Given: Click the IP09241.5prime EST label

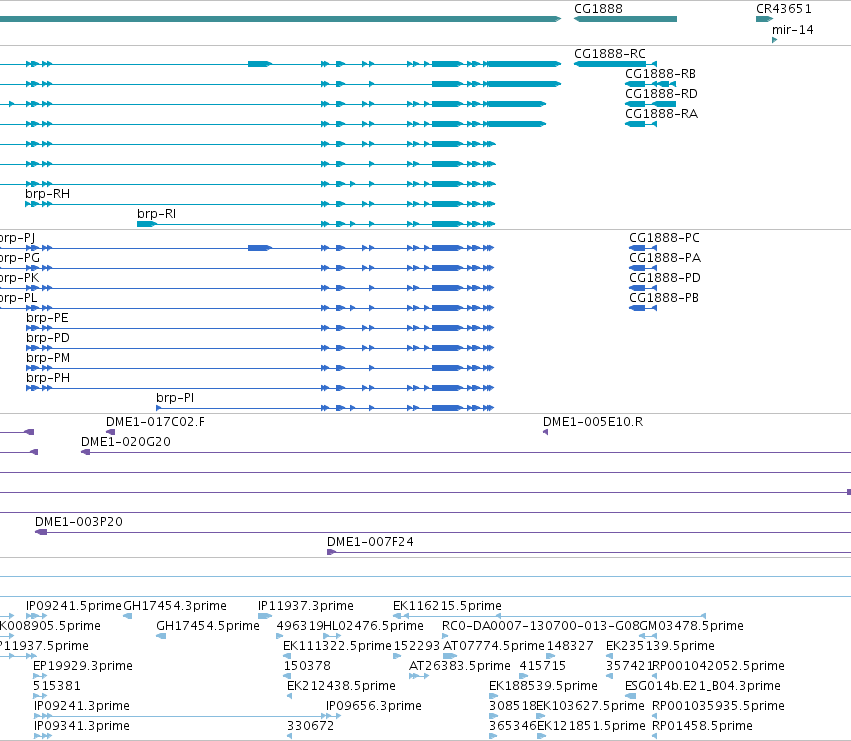Looking at the screenshot, I should click(74, 606).
